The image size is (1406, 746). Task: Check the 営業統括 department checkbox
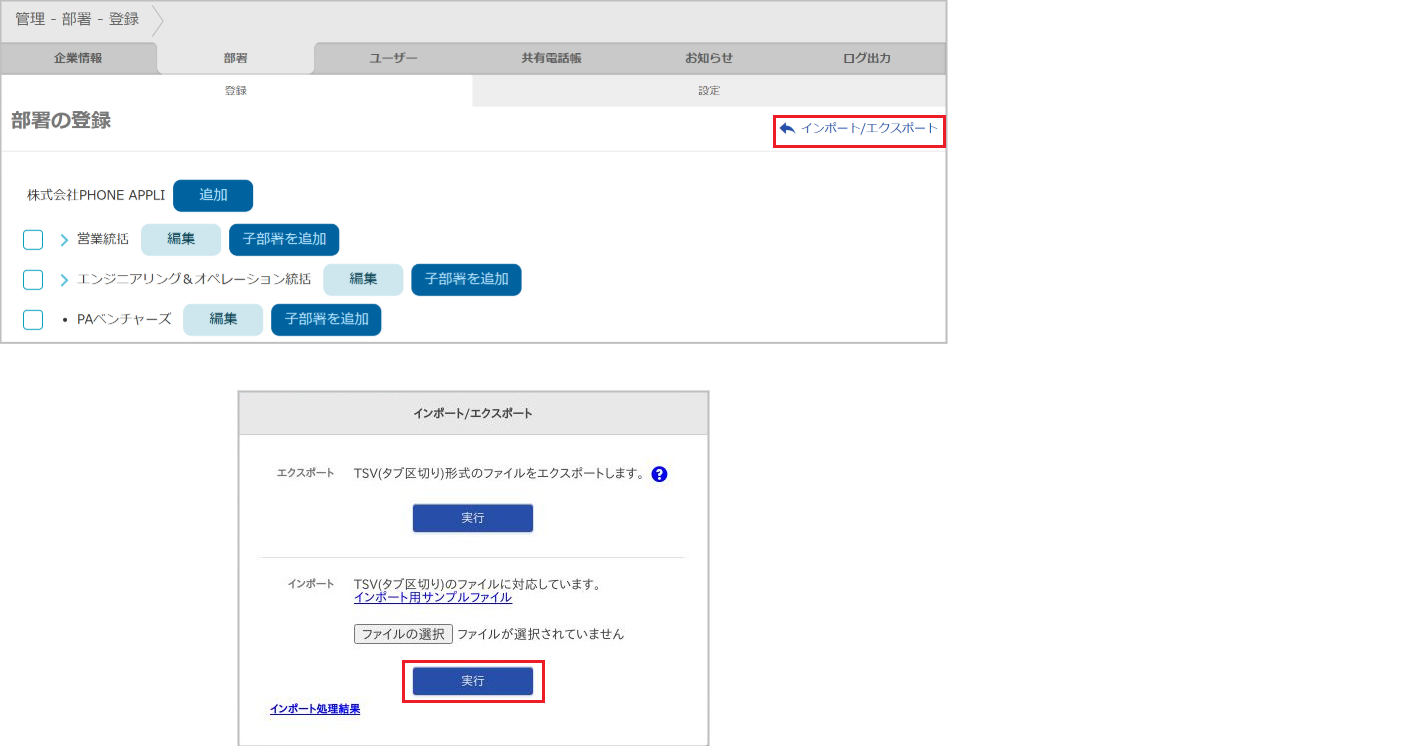(33, 240)
